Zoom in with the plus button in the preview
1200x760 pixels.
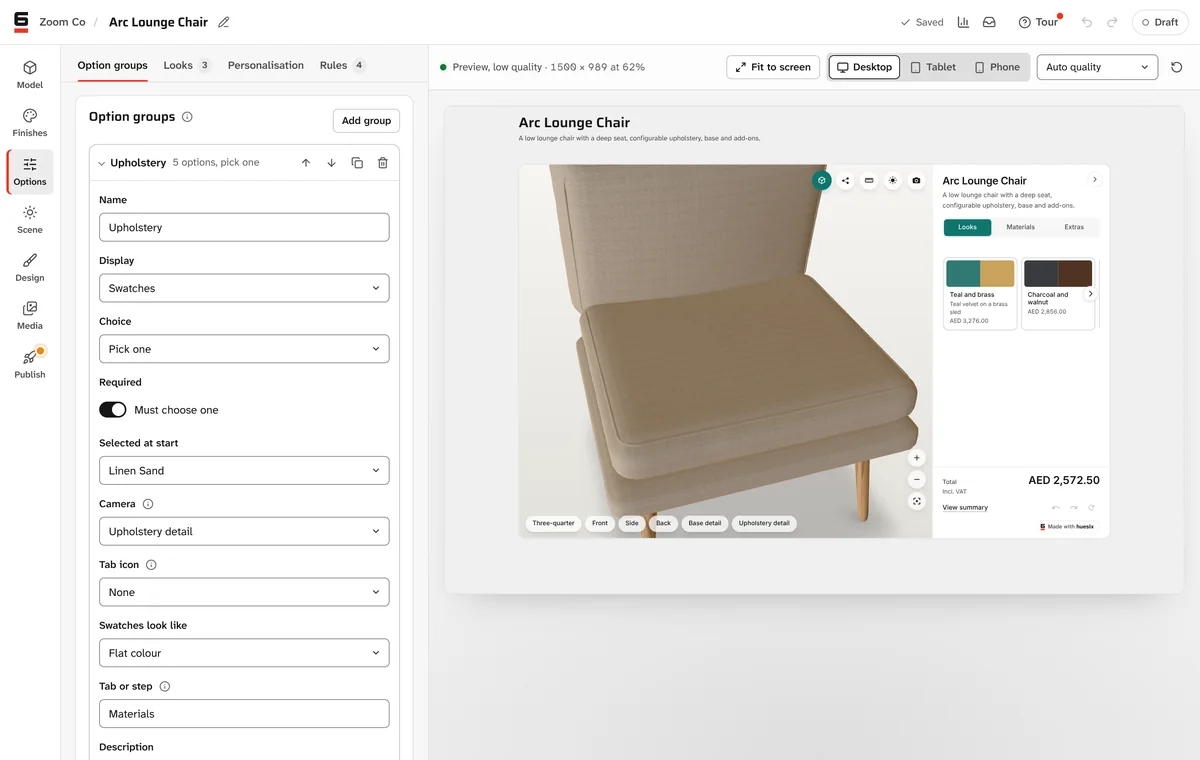pos(917,458)
